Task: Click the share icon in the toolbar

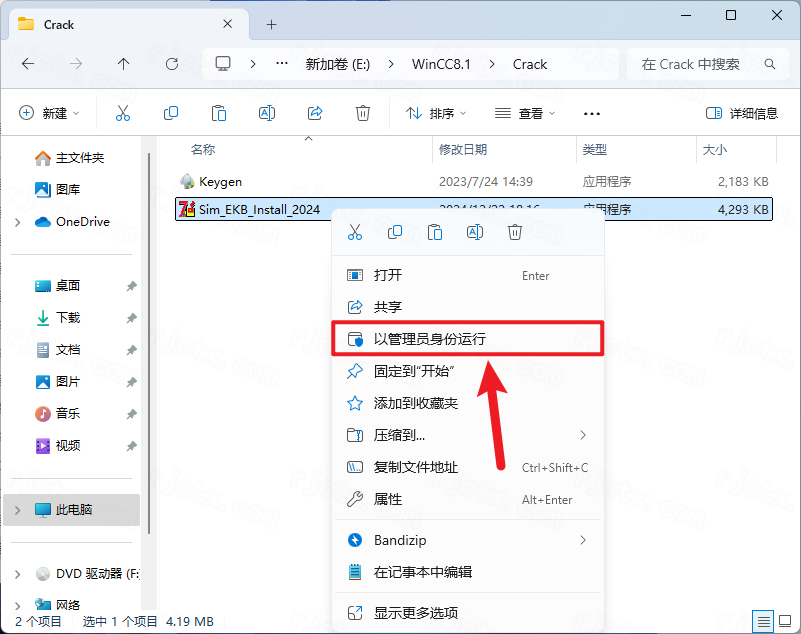Action: click(x=315, y=114)
